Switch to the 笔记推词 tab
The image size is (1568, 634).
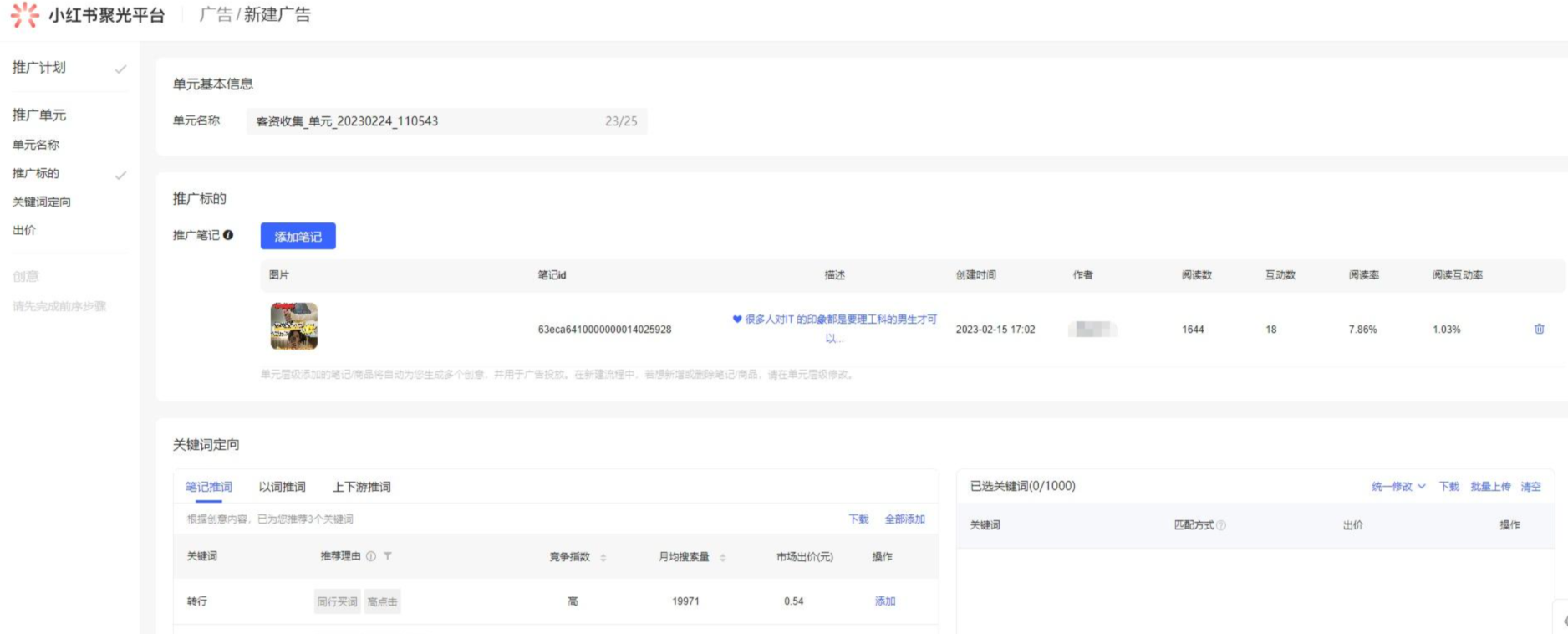pyautogui.click(x=209, y=487)
